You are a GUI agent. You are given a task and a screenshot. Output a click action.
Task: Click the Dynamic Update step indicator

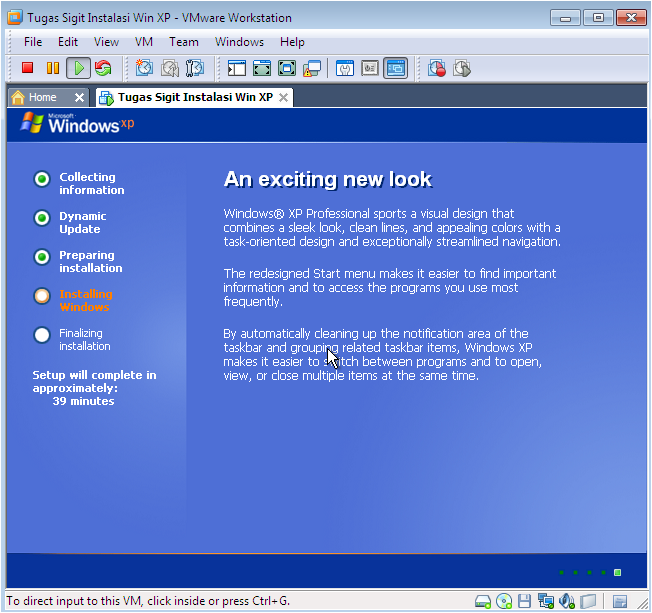42,218
